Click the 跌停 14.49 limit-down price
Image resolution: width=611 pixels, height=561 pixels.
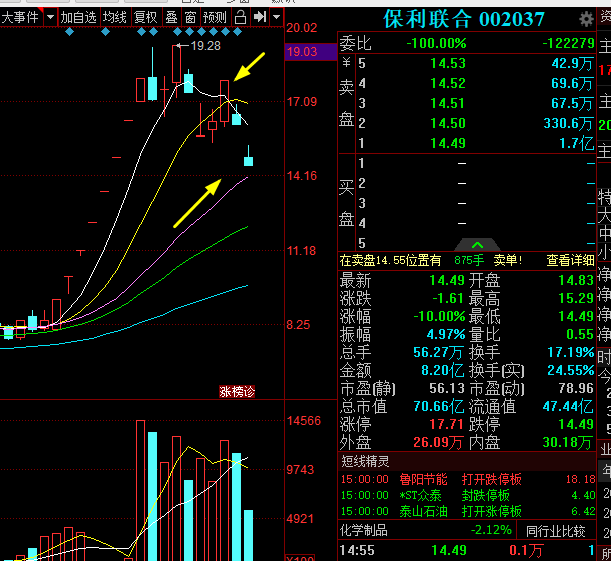tap(576, 424)
